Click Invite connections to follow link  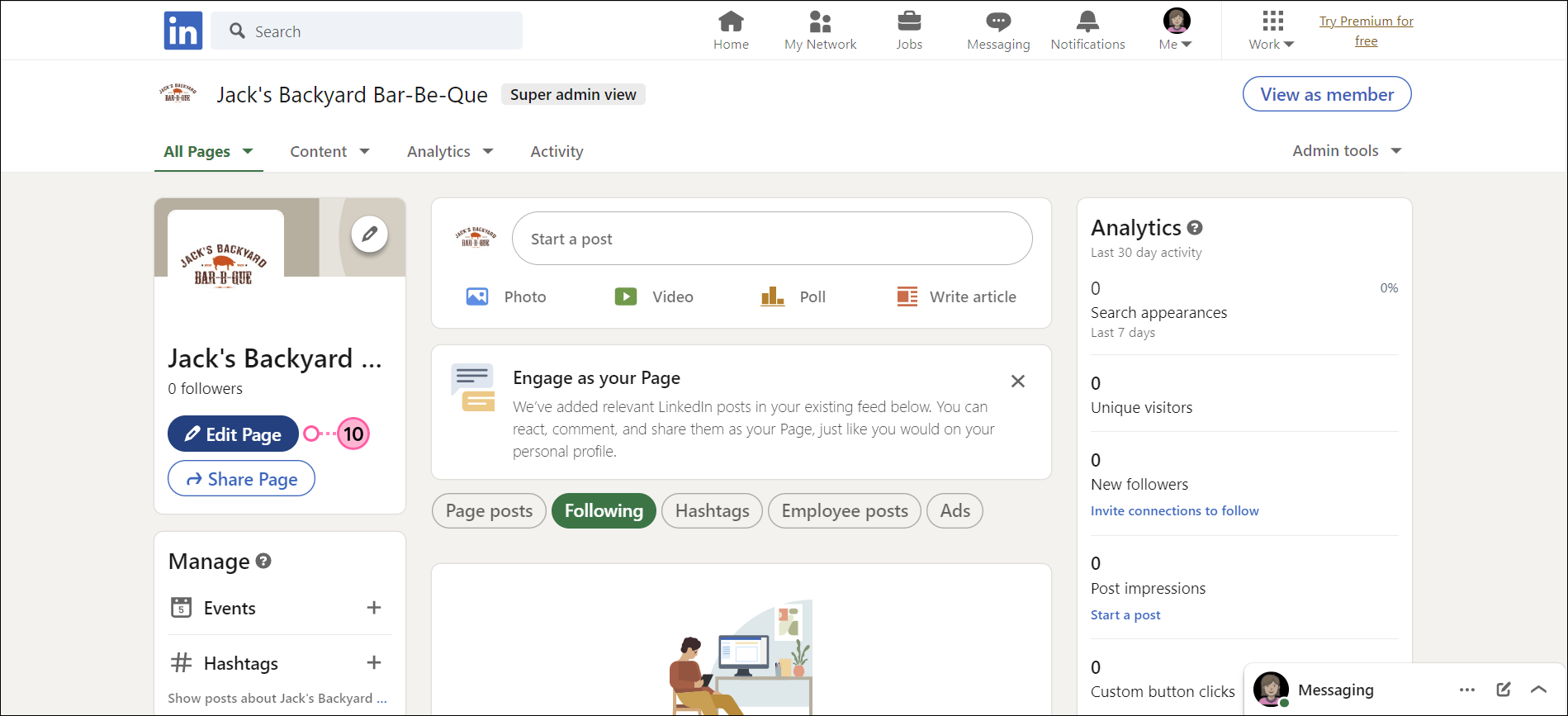coord(1174,510)
